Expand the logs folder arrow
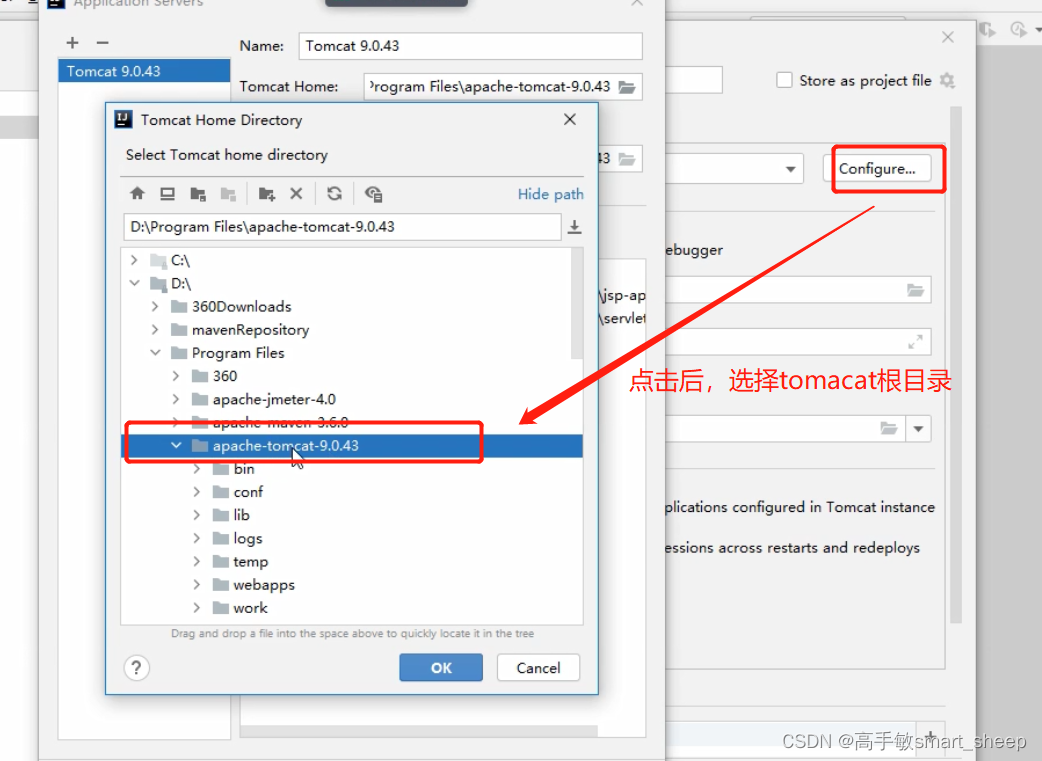 pos(197,538)
